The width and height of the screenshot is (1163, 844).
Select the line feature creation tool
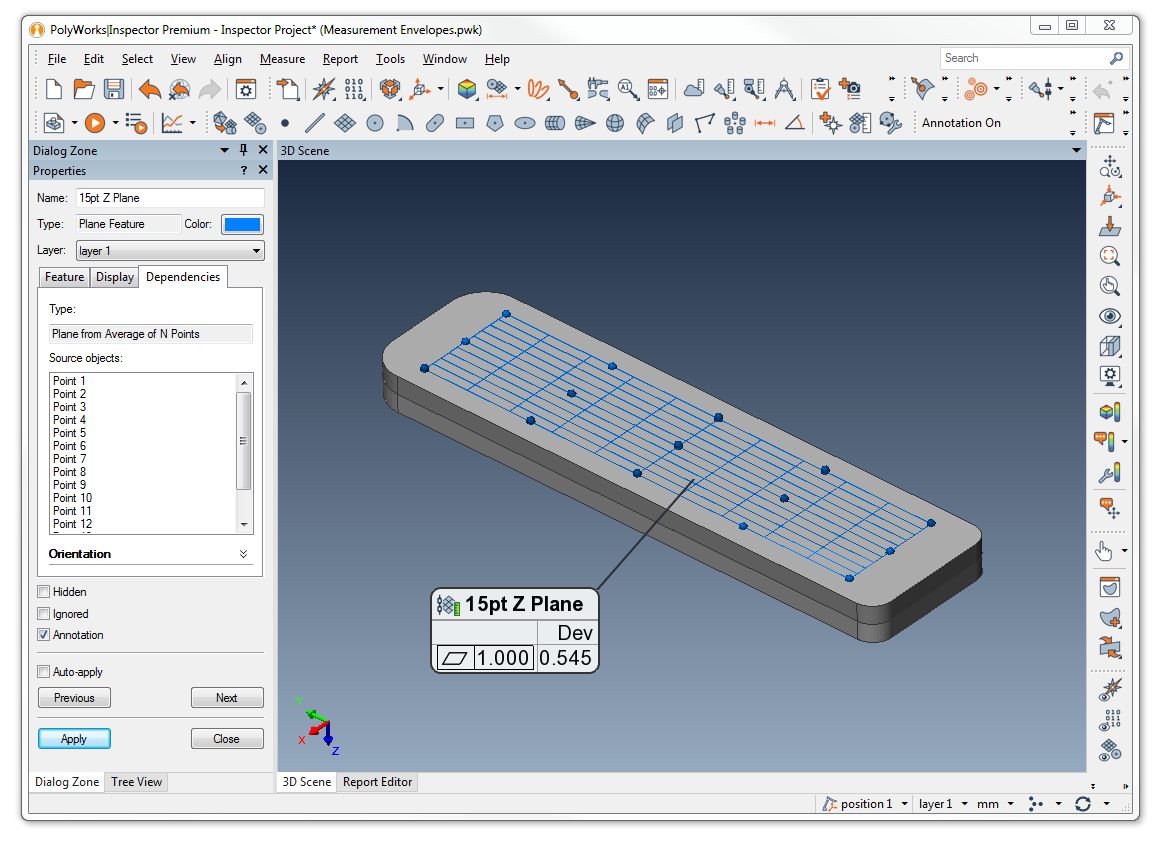[314, 123]
